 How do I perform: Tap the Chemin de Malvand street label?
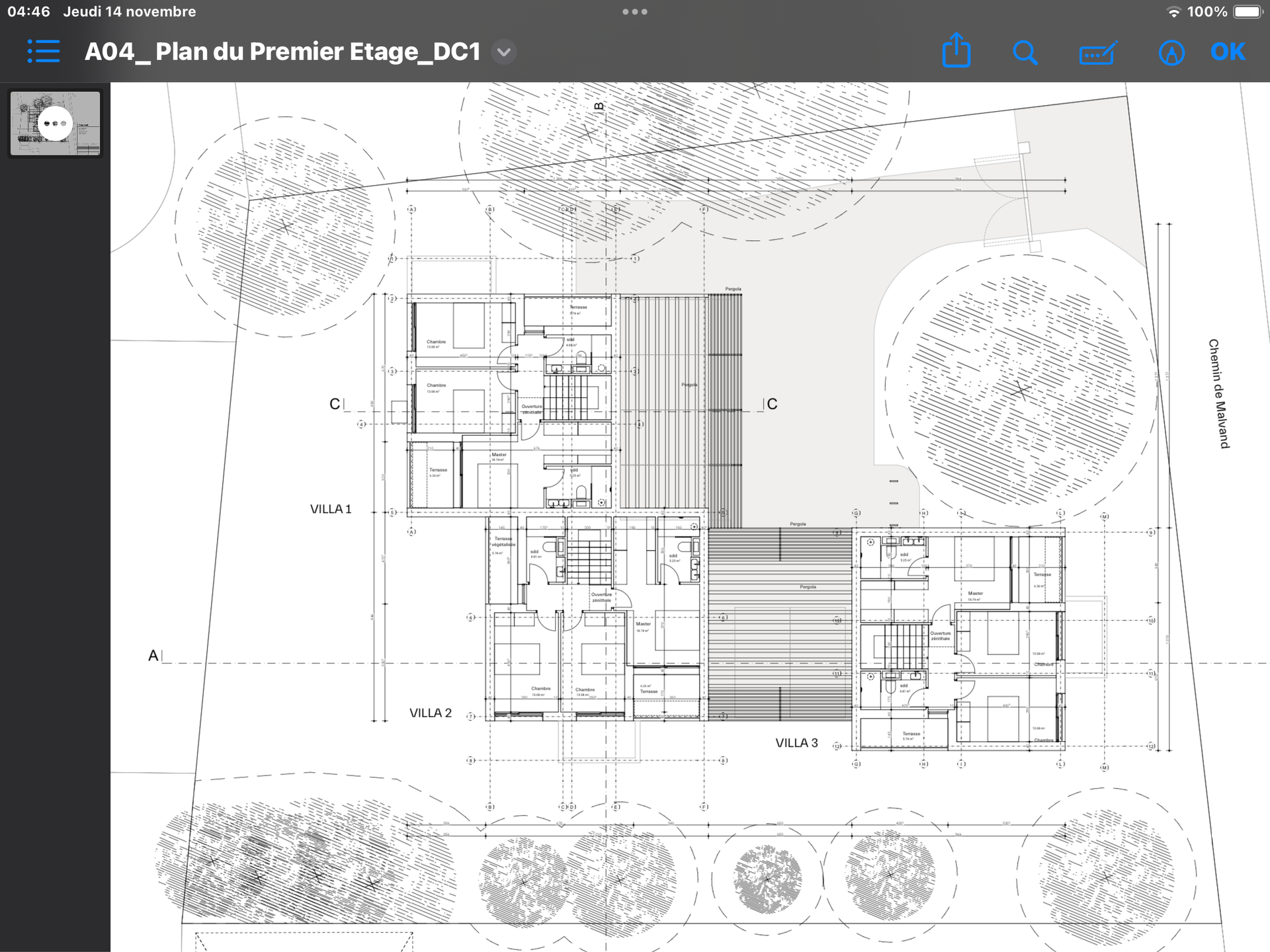(x=1218, y=393)
